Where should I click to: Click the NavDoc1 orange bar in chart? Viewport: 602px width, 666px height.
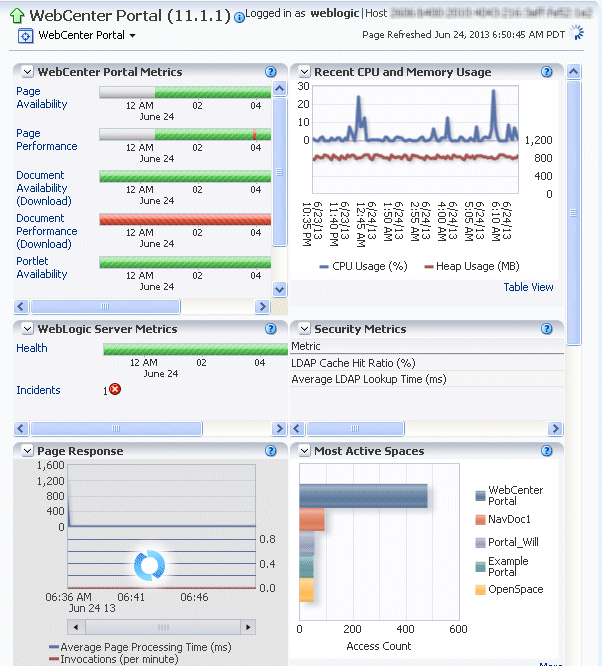[312, 519]
